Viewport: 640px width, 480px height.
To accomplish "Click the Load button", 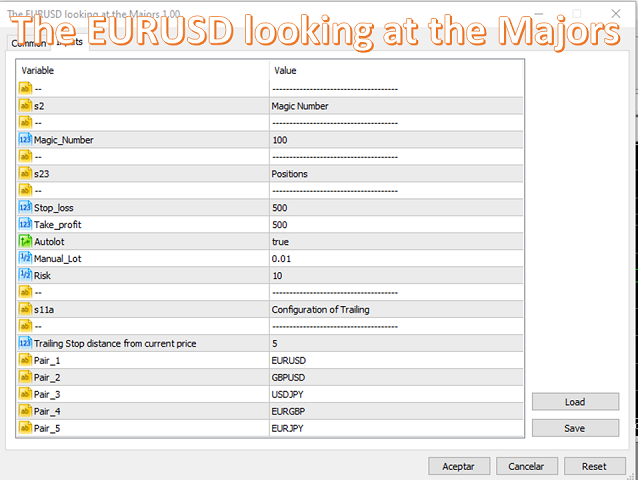I will (575, 402).
